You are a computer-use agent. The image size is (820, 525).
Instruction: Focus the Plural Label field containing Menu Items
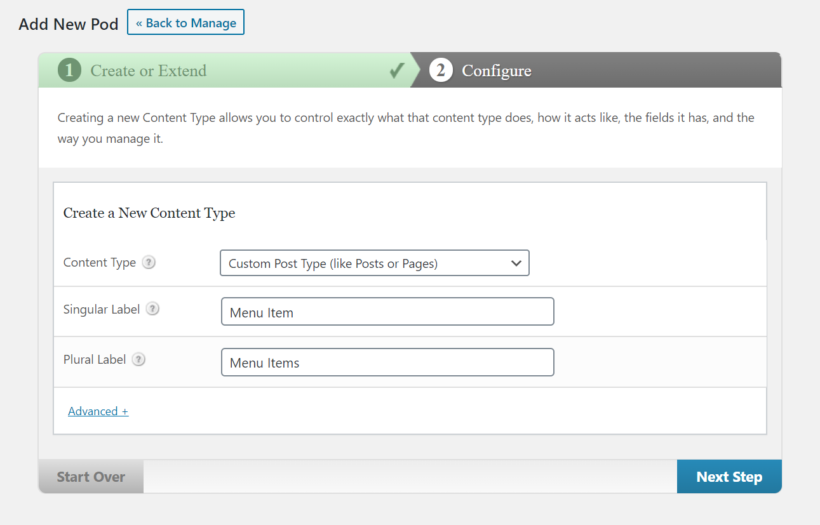pyautogui.click(x=388, y=362)
